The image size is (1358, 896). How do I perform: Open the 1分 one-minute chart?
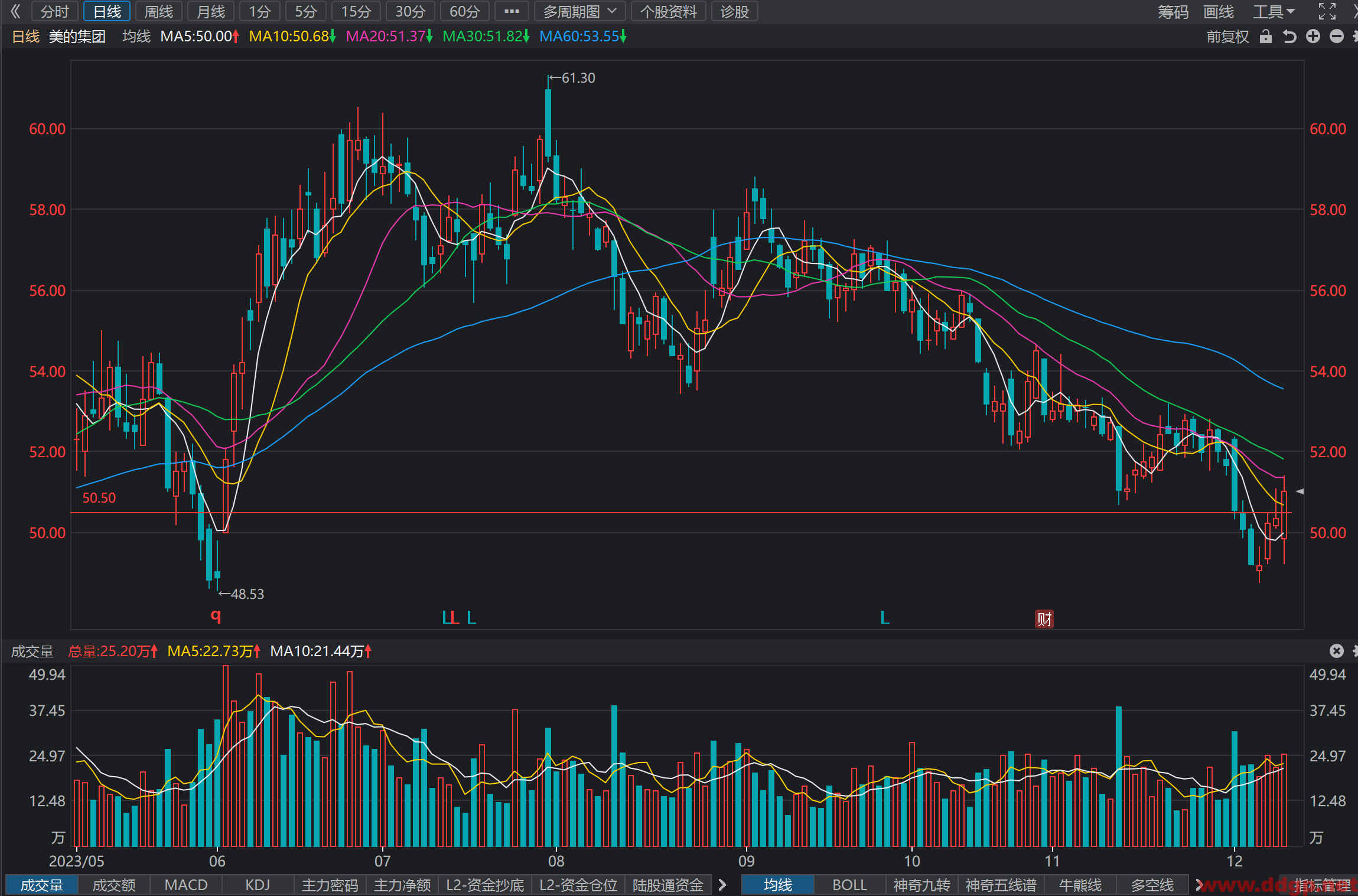tap(259, 11)
